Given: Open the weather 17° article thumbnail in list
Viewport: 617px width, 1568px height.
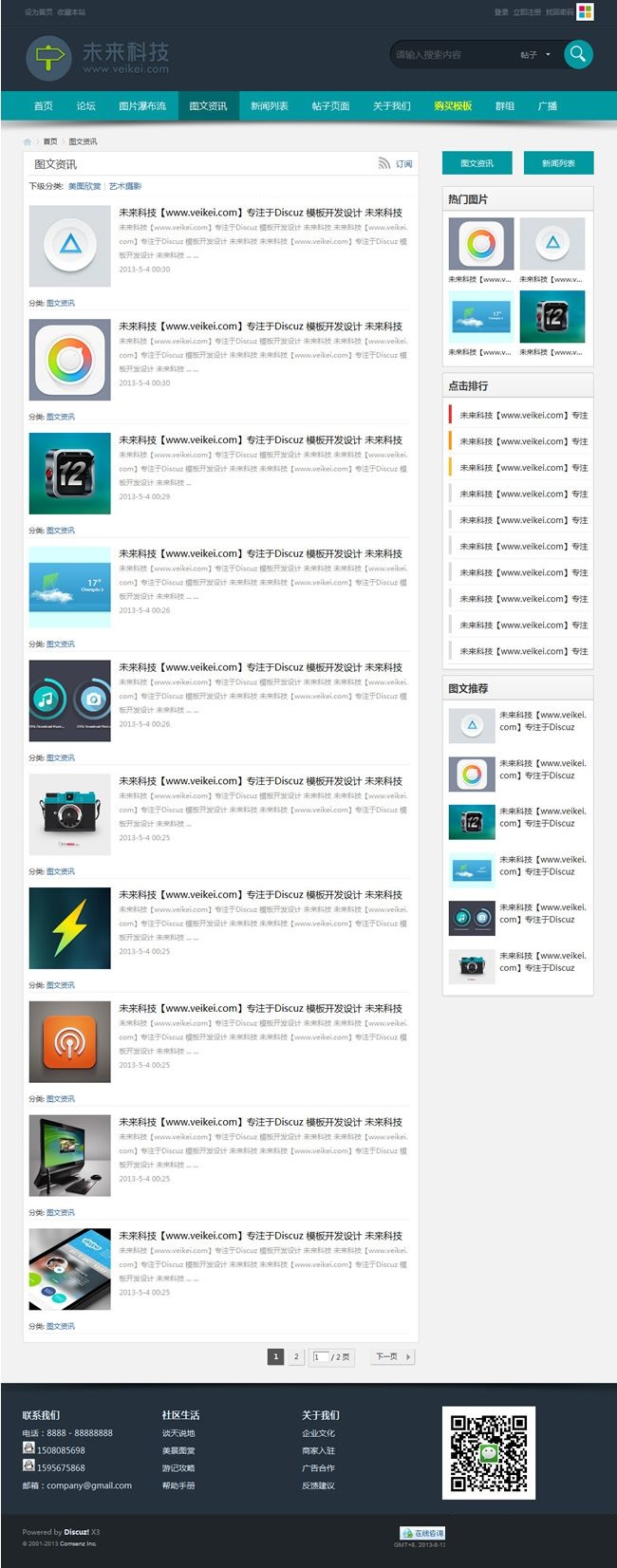Looking at the screenshot, I should pos(70,588).
